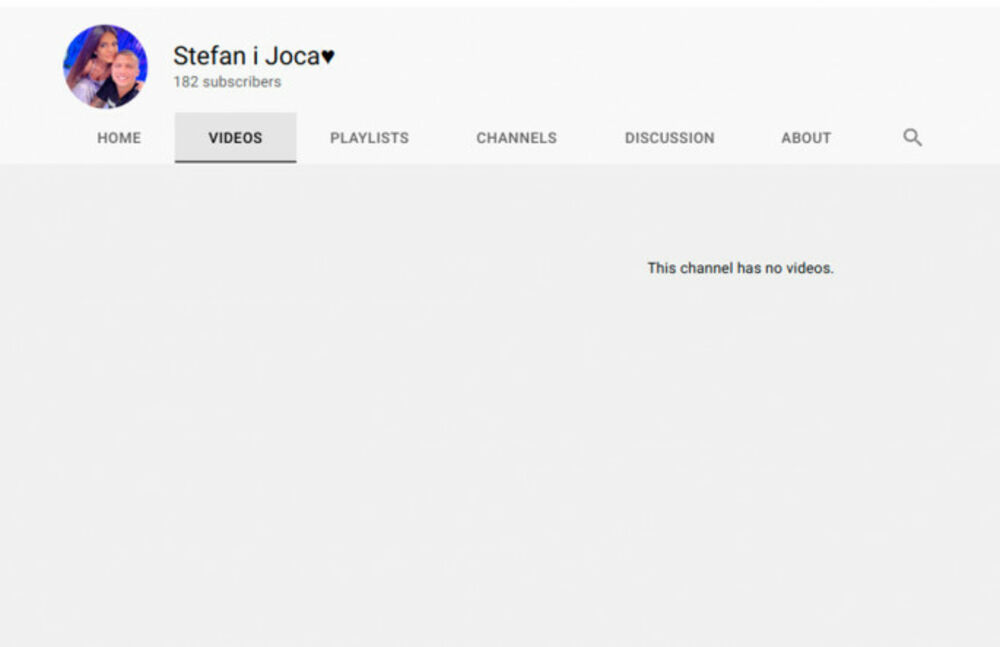
Task: Select the VIDEOS tab
Action: coord(235,138)
